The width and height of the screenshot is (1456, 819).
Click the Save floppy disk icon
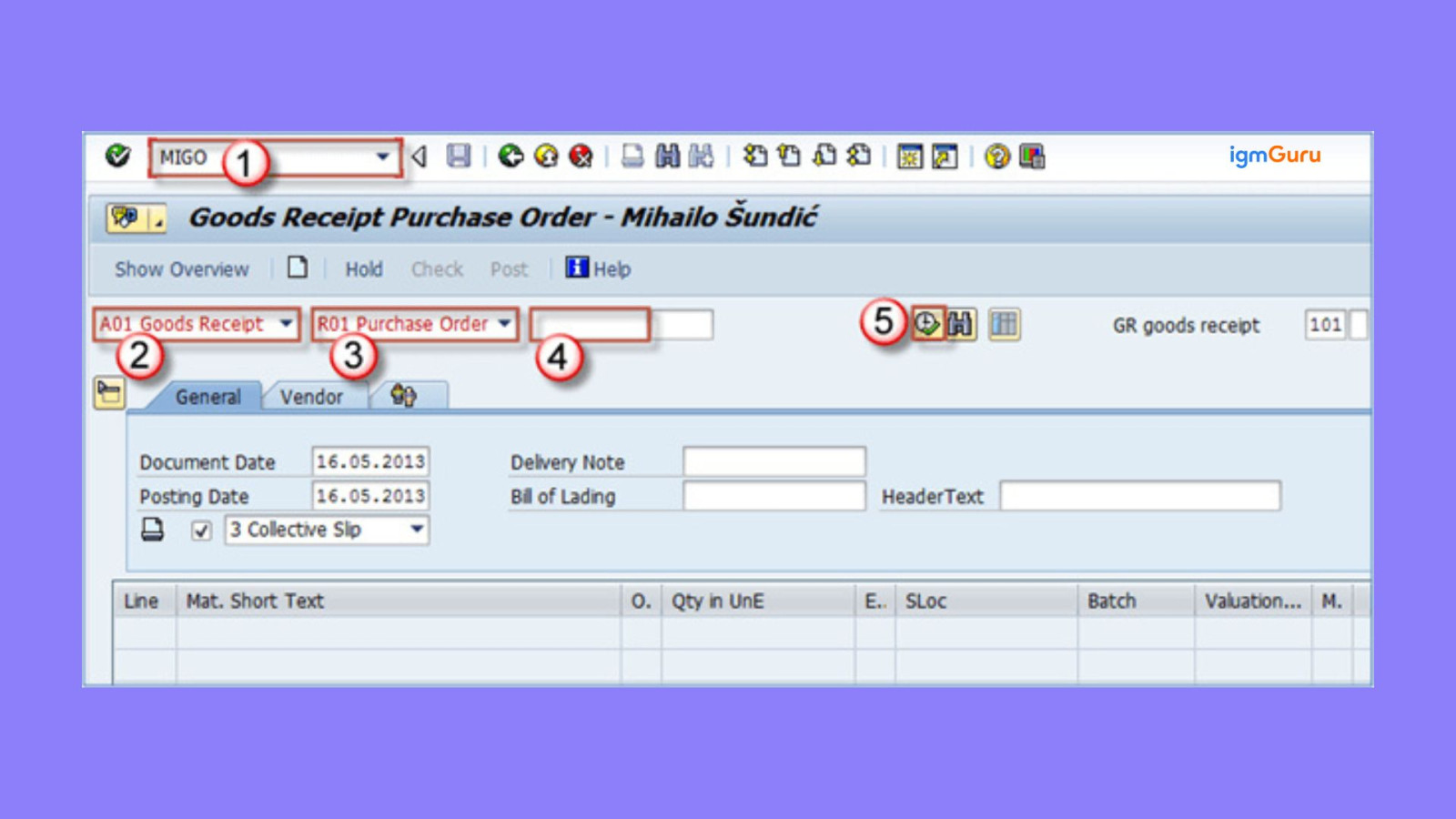coord(459,157)
